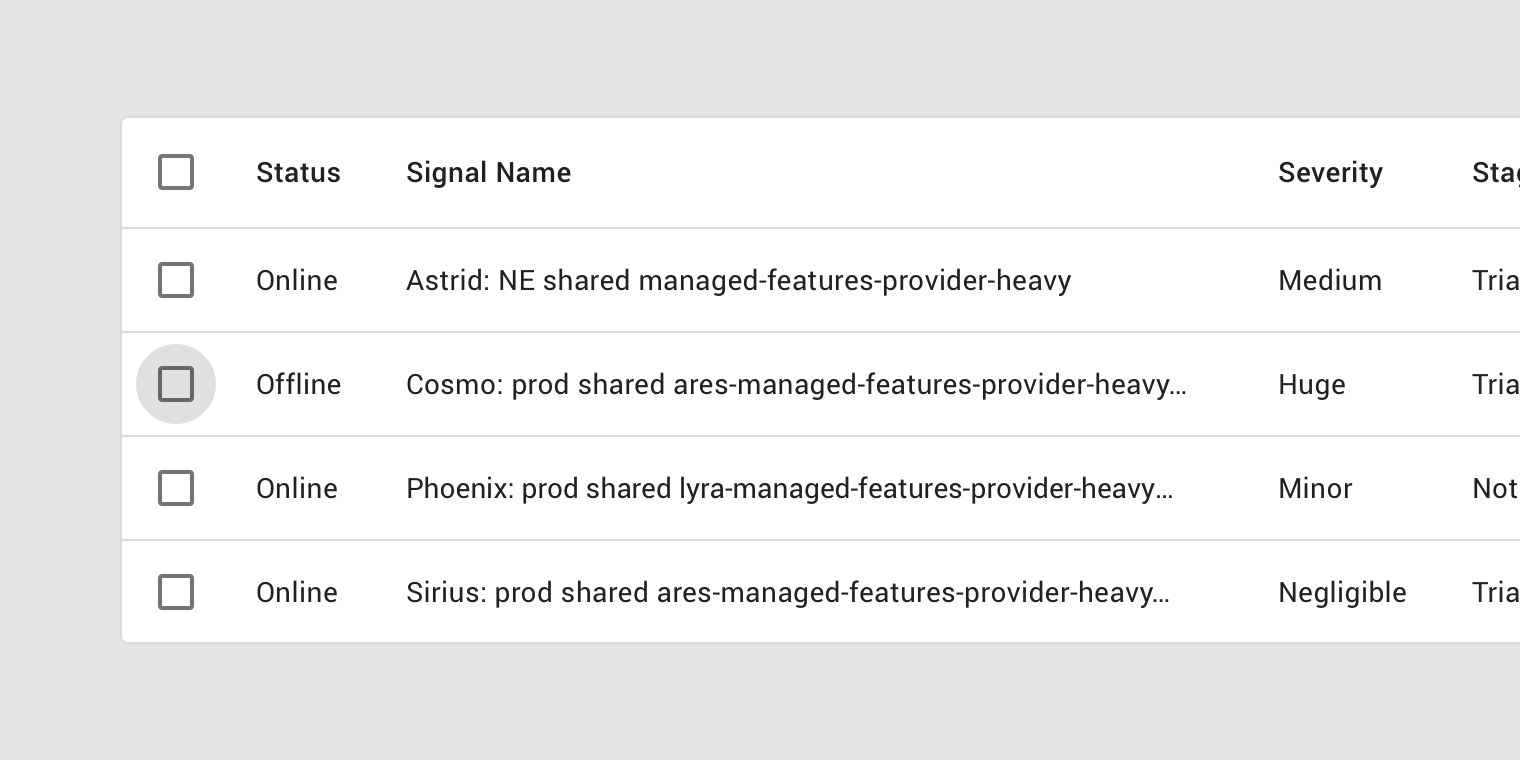Image resolution: width=1520 pixels, height=760 pixels.
Task: Select the Minor severity cell
Action: click(x=1315, y=489)
